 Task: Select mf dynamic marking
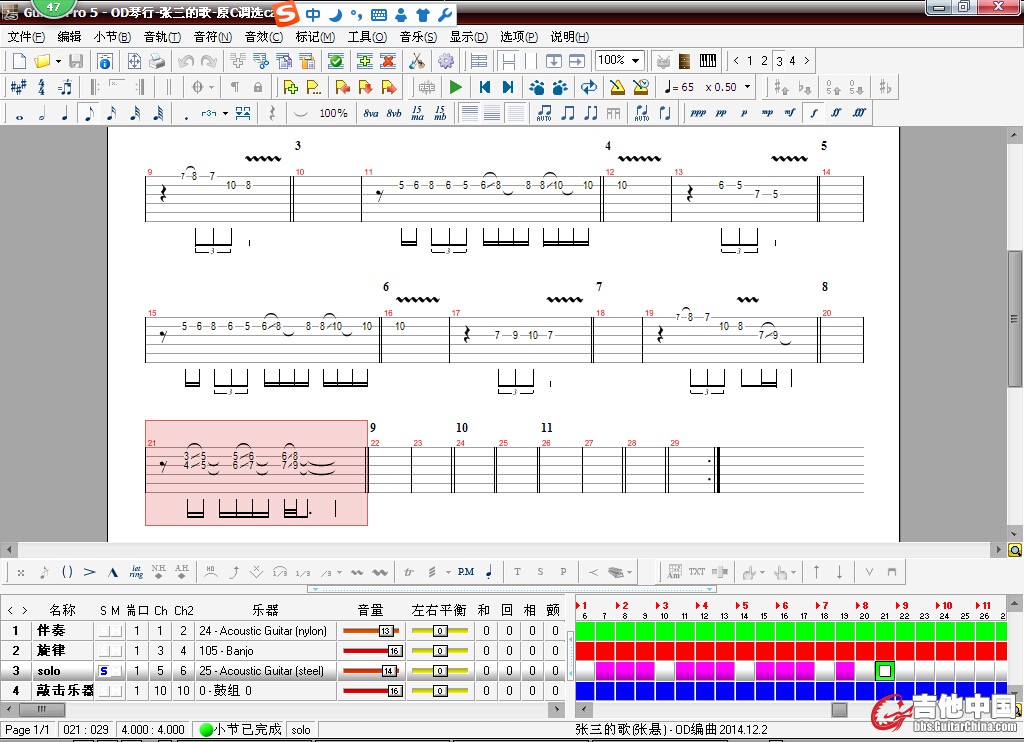click(790, 113)
